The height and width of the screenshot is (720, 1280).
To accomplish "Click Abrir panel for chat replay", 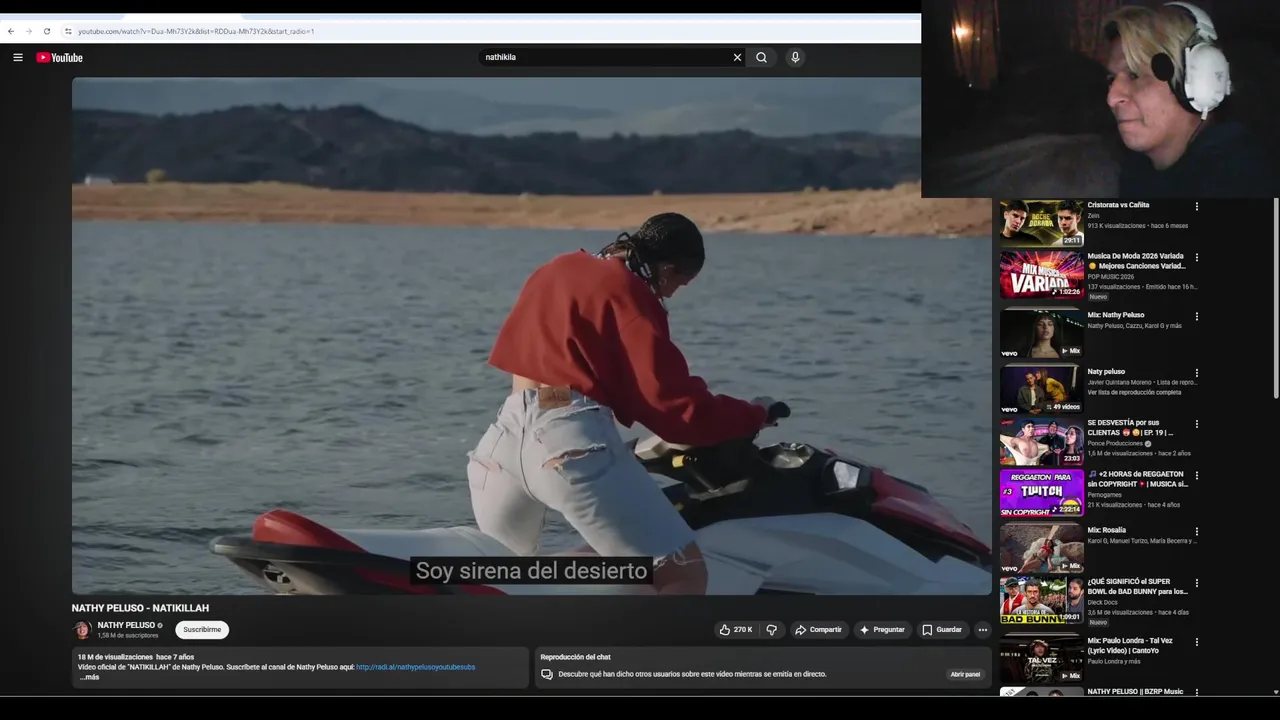I will (x=965, y=674).
